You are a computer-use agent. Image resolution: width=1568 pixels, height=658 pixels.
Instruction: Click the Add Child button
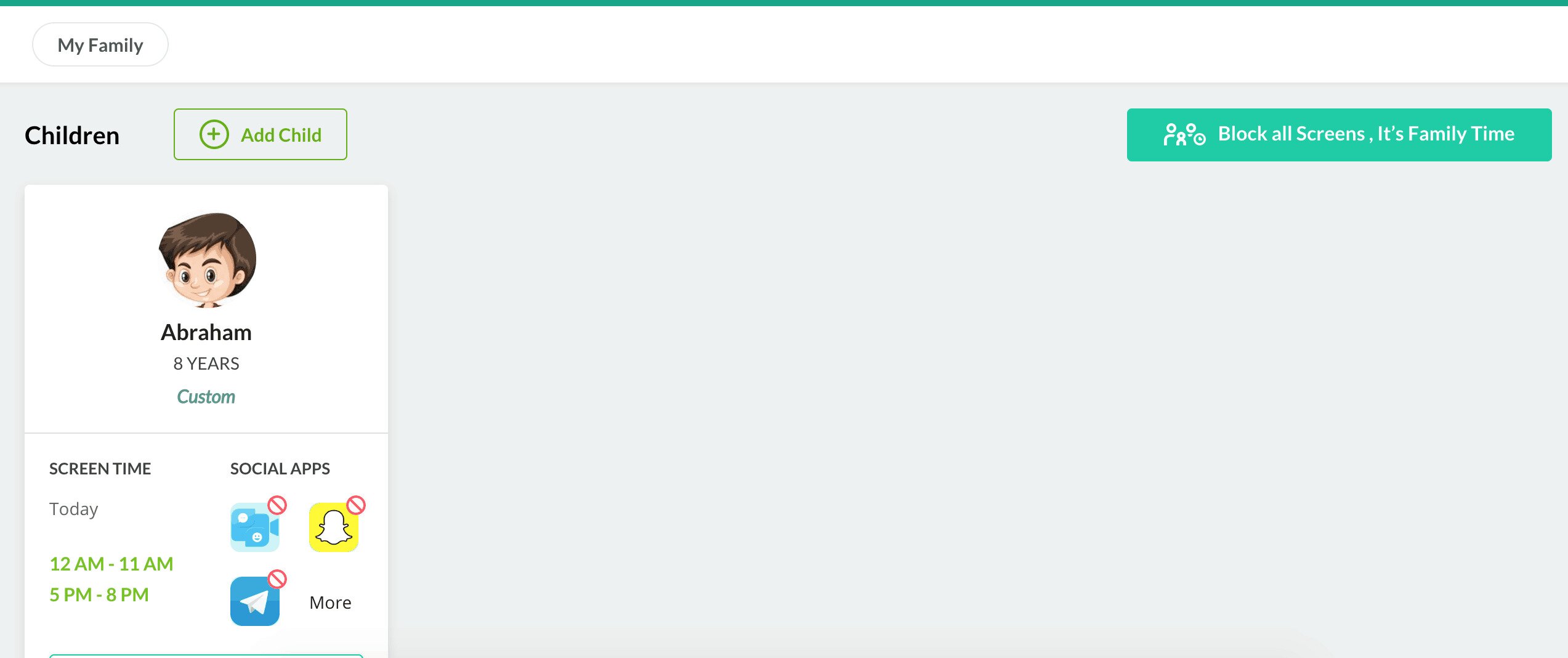261,134
